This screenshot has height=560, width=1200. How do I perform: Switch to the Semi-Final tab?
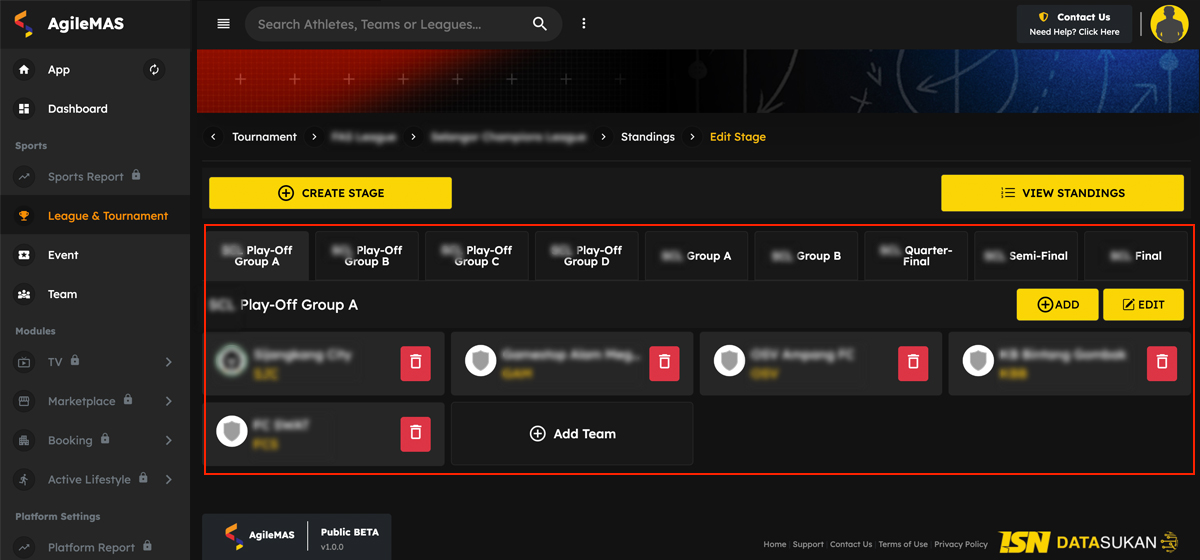tap(1027, 256)
